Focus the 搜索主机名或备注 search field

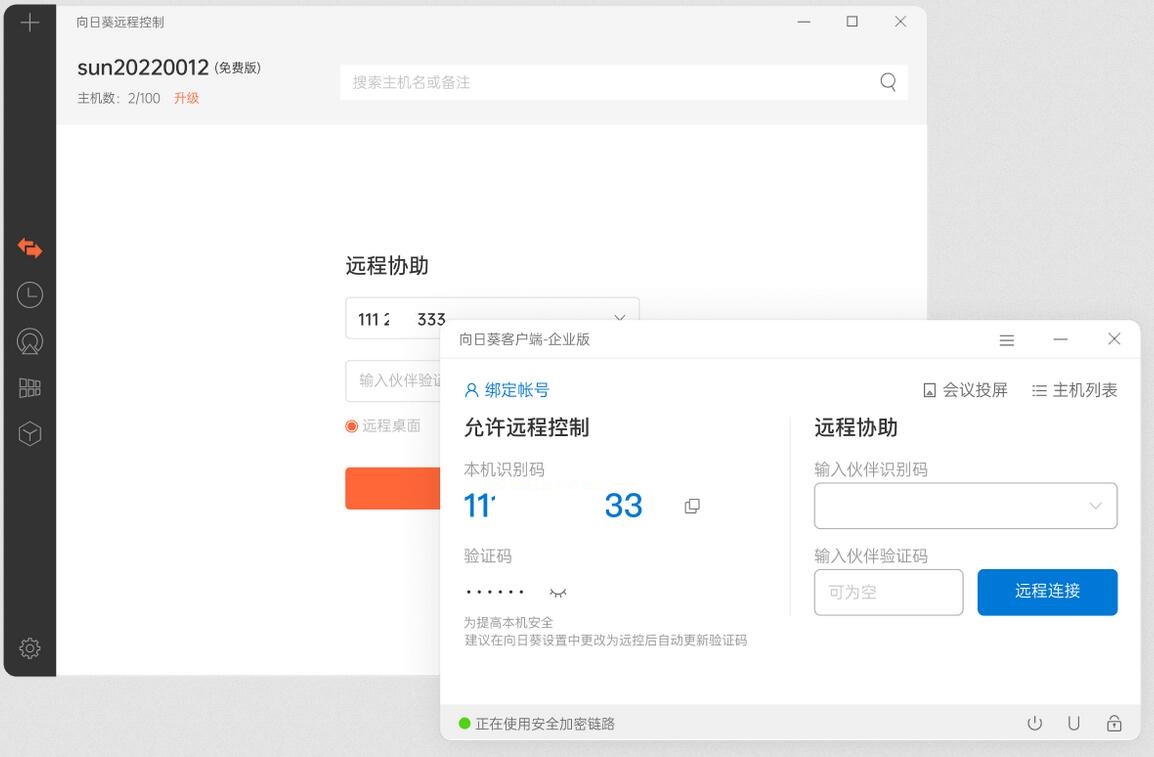point(623,82)
